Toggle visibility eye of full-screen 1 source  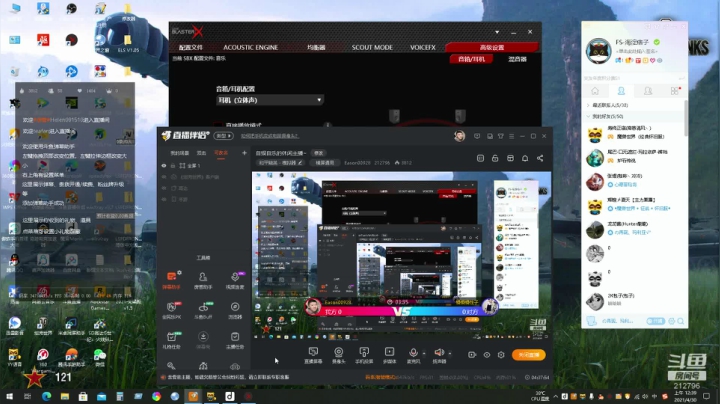pos(163,166)
